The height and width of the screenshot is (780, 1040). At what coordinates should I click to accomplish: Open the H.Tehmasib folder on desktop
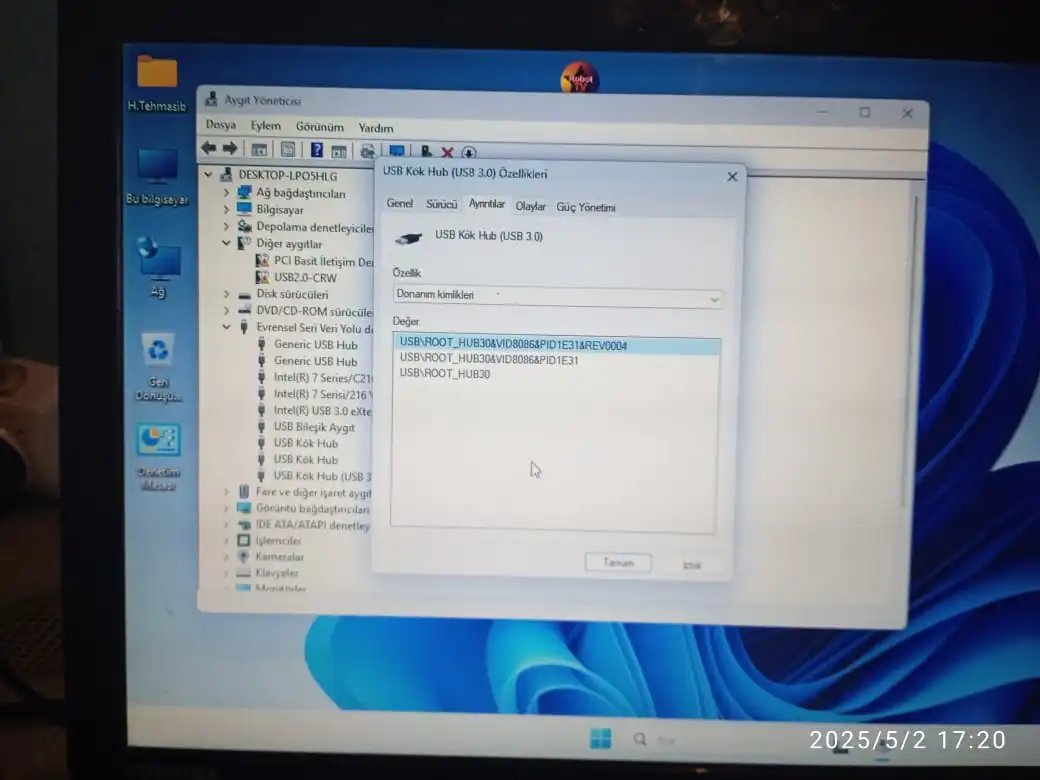(157, 84)
